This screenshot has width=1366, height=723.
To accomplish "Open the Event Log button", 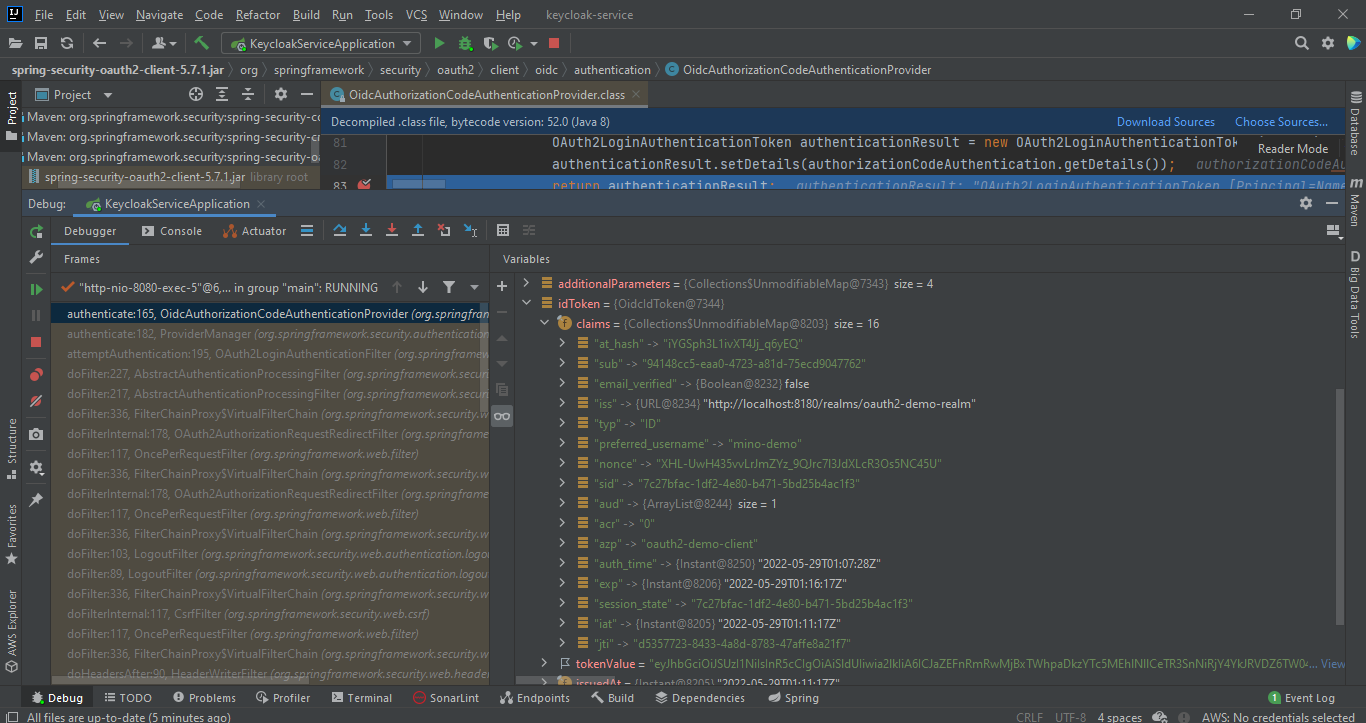I will 1301,698.
